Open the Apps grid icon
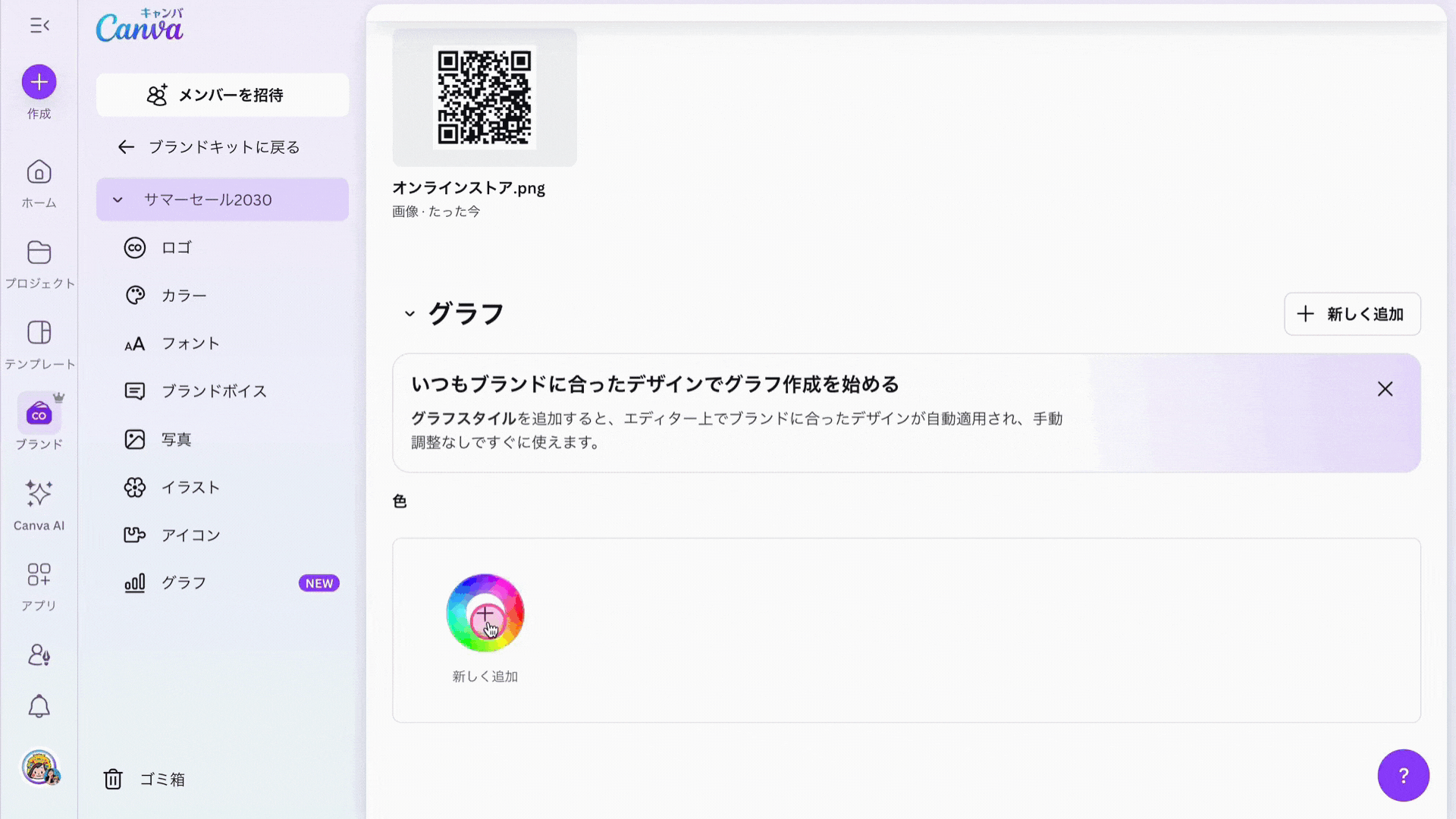Viewport: 1456px width, 819px height. click(39, 575)
